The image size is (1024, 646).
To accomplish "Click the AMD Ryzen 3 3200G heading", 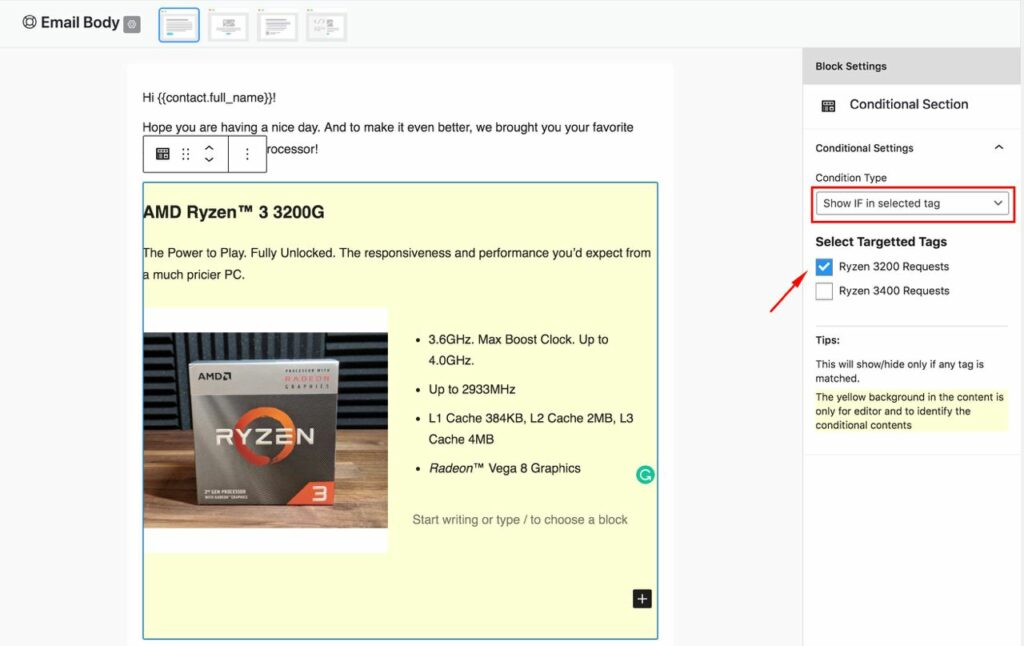I will coord(234,212).
